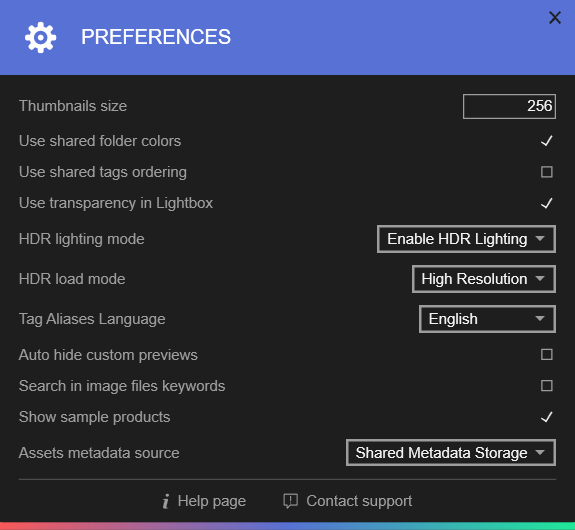This screenshot has height=530, width=575.
Task: Open the Enable HDR Lighting dropdown
Action: [466, 239]
